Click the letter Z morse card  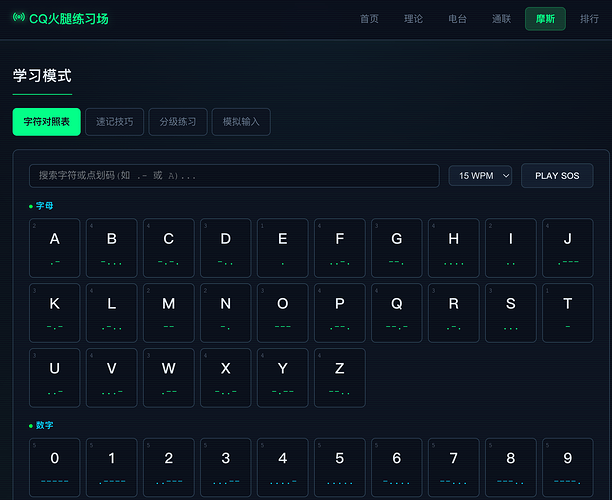340,378
